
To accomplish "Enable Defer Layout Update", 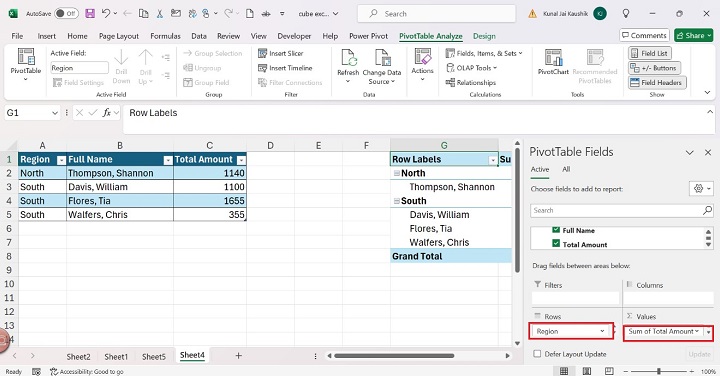I will [537, 354].
